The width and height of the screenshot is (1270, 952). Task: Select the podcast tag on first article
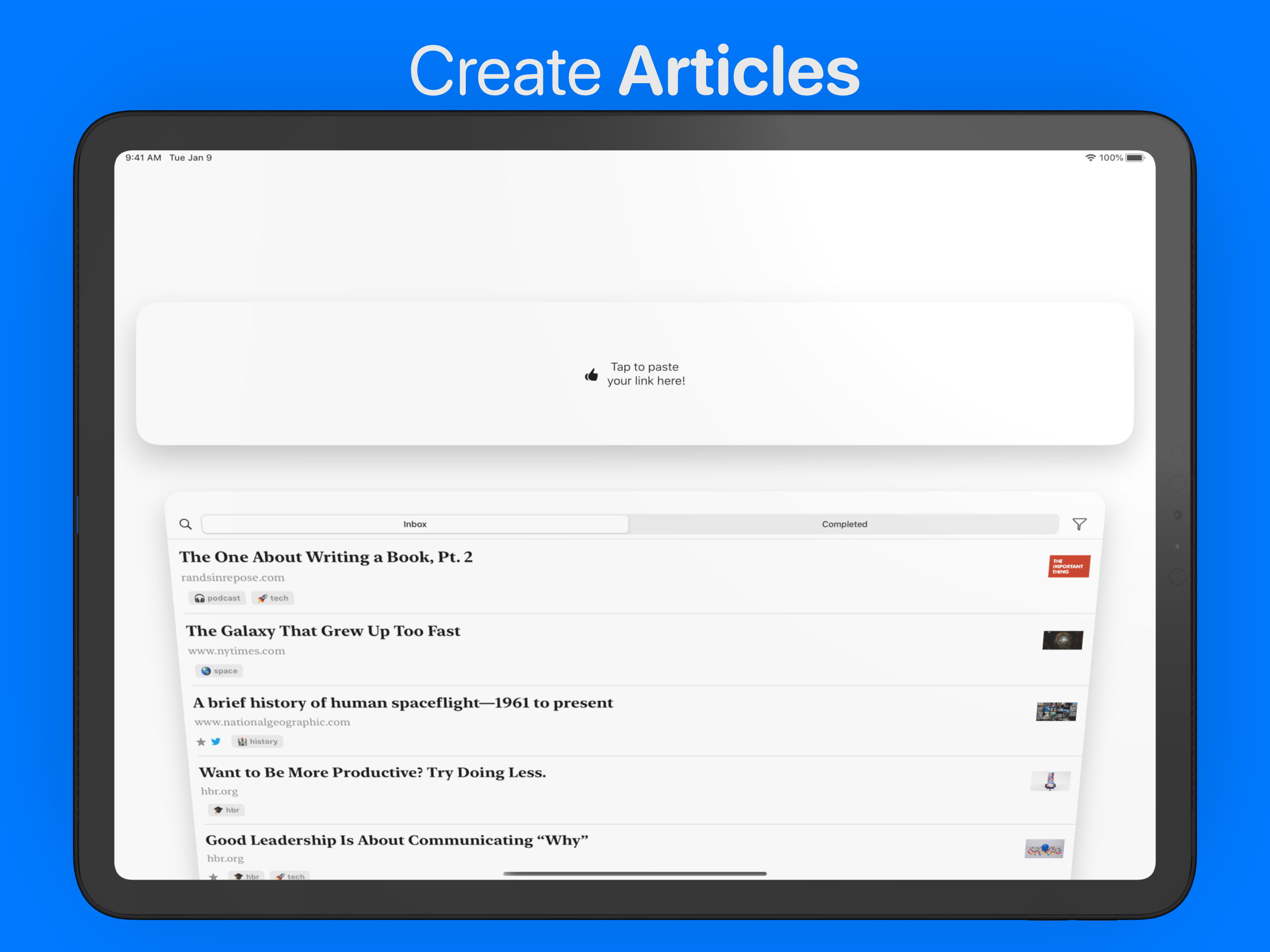tap(217, 598)
